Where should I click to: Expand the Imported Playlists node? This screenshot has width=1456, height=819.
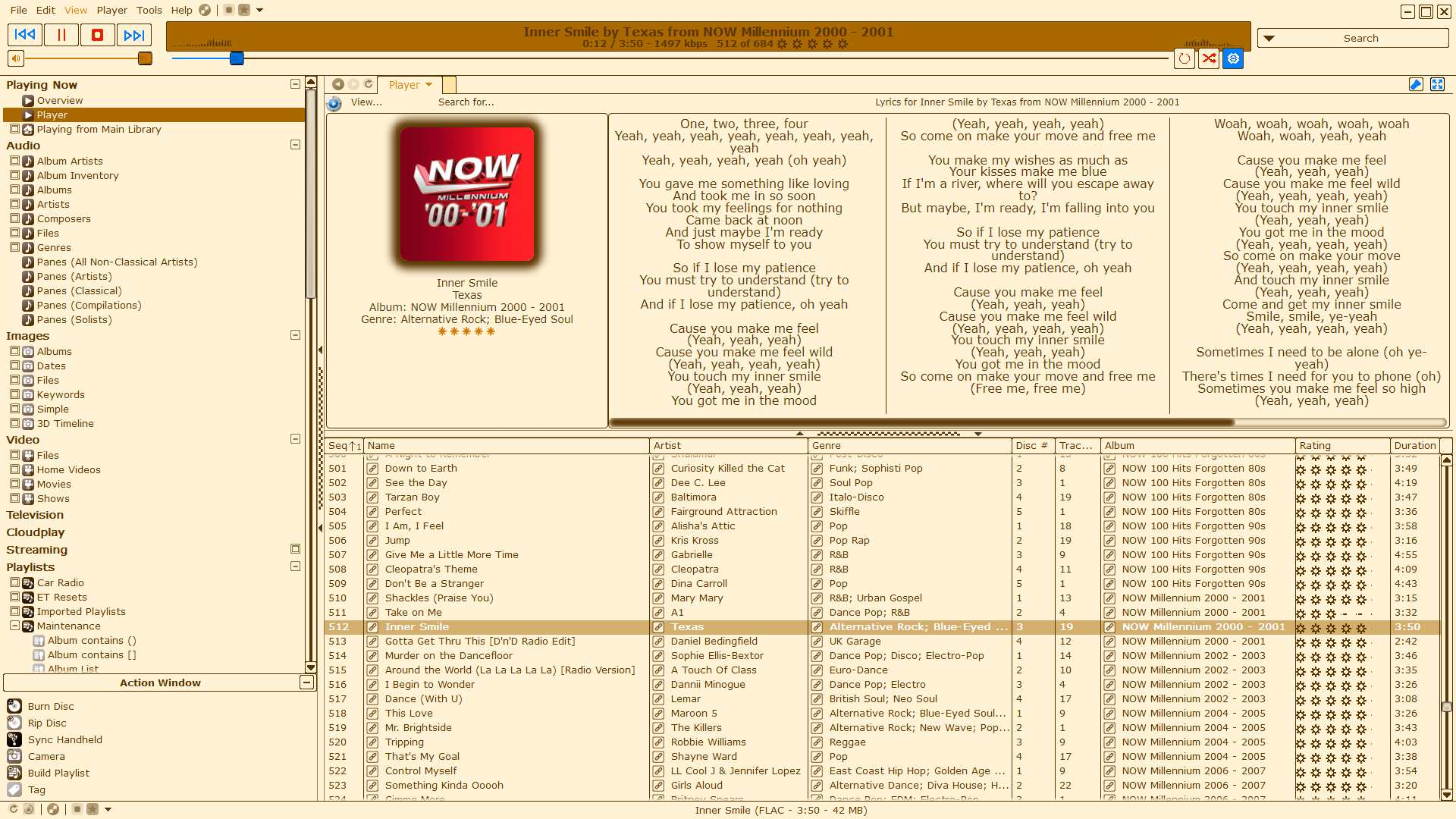pyautogui.click(x=14, y=611)
